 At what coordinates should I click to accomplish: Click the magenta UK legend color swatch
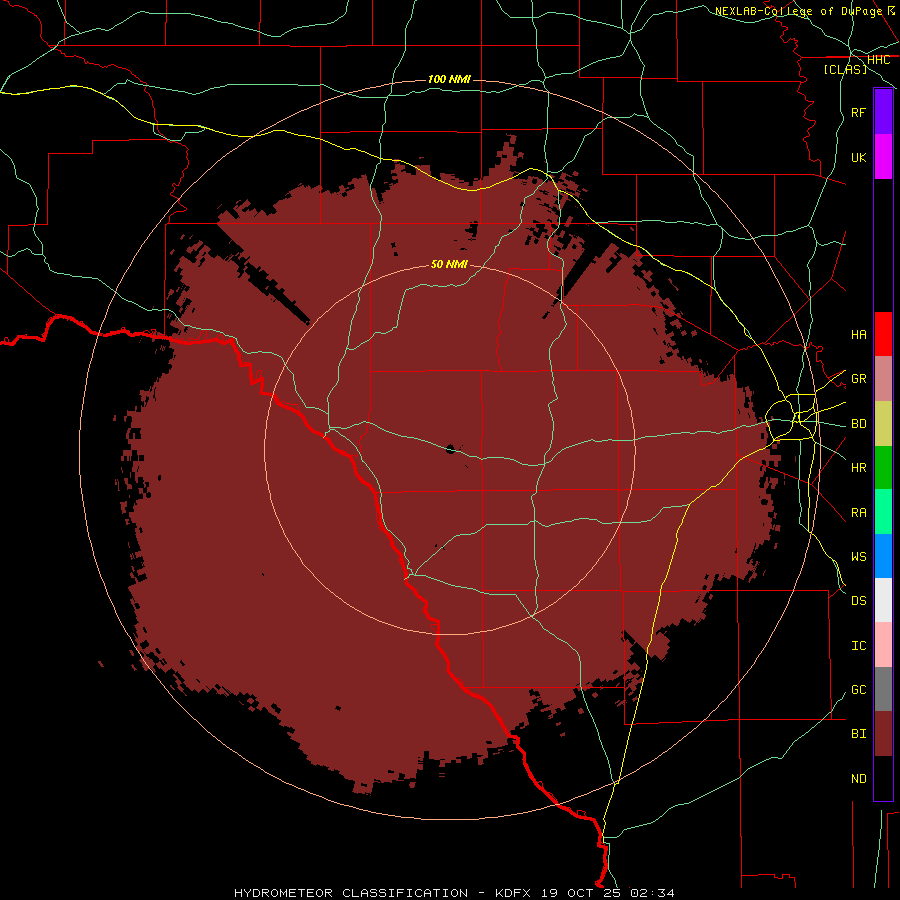point(883,157)
